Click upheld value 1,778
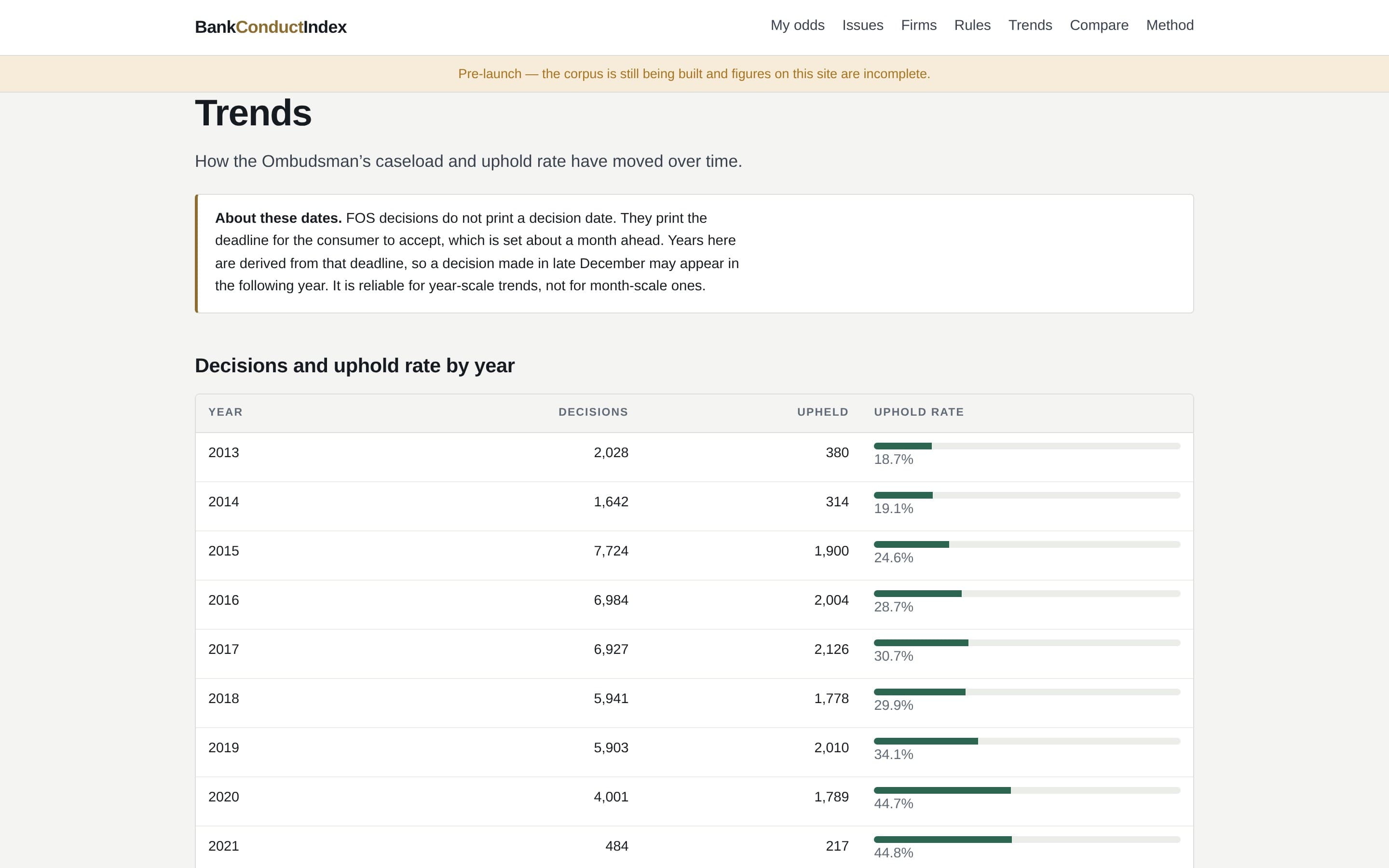 pos(831,699)
